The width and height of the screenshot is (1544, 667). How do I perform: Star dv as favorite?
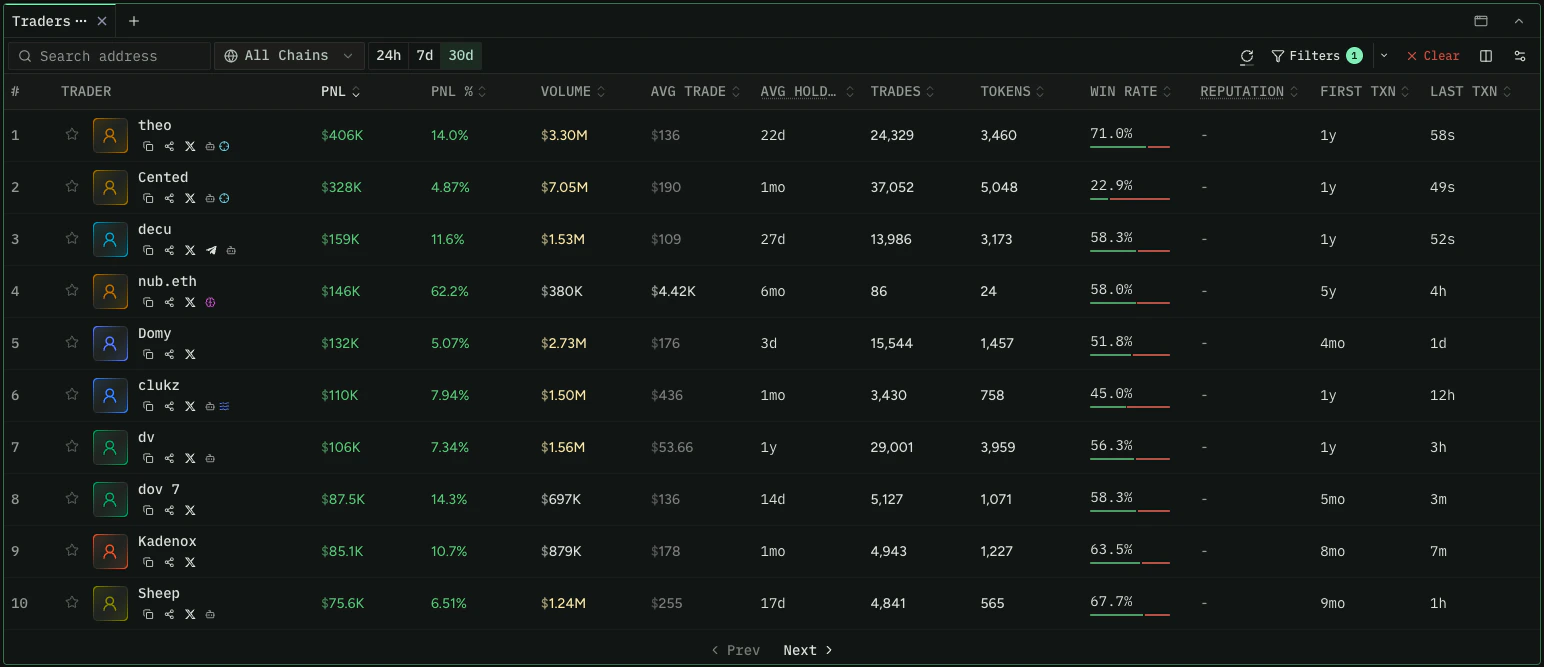(x=72, y=446)
